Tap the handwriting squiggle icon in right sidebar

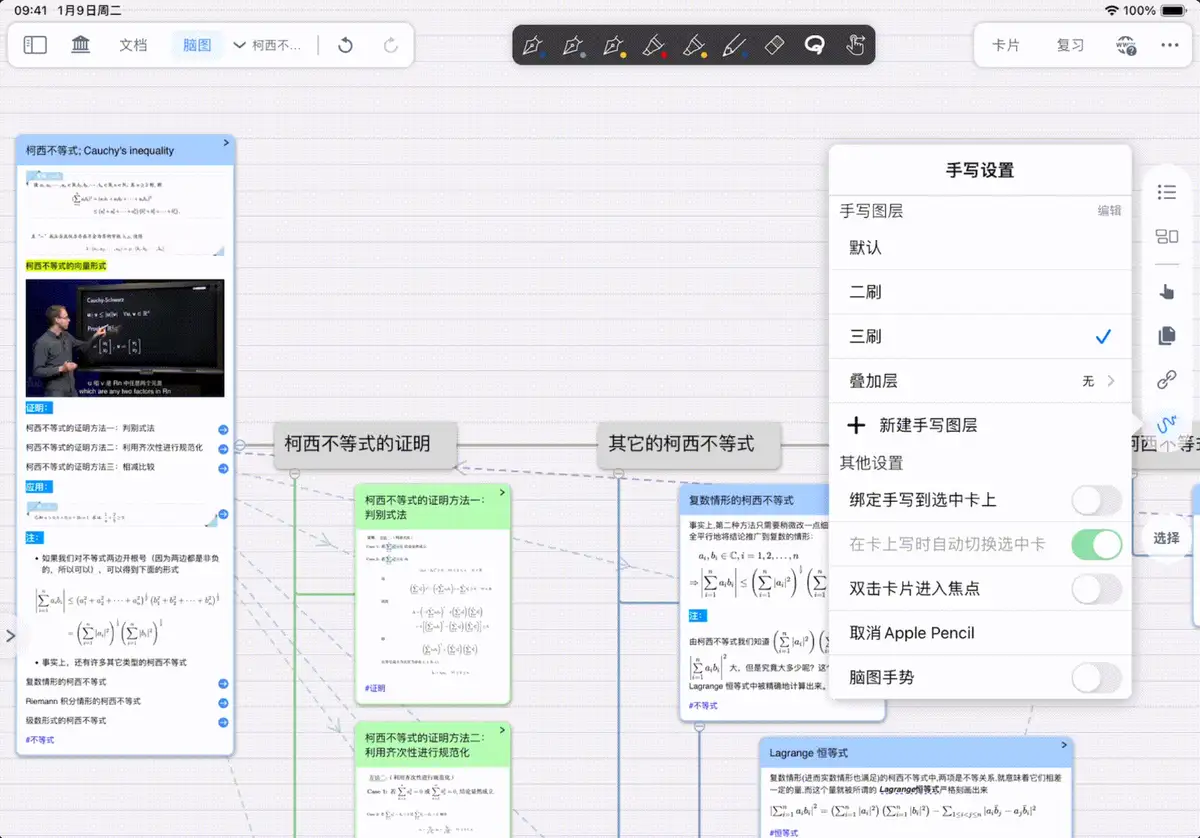(1166, 423)
